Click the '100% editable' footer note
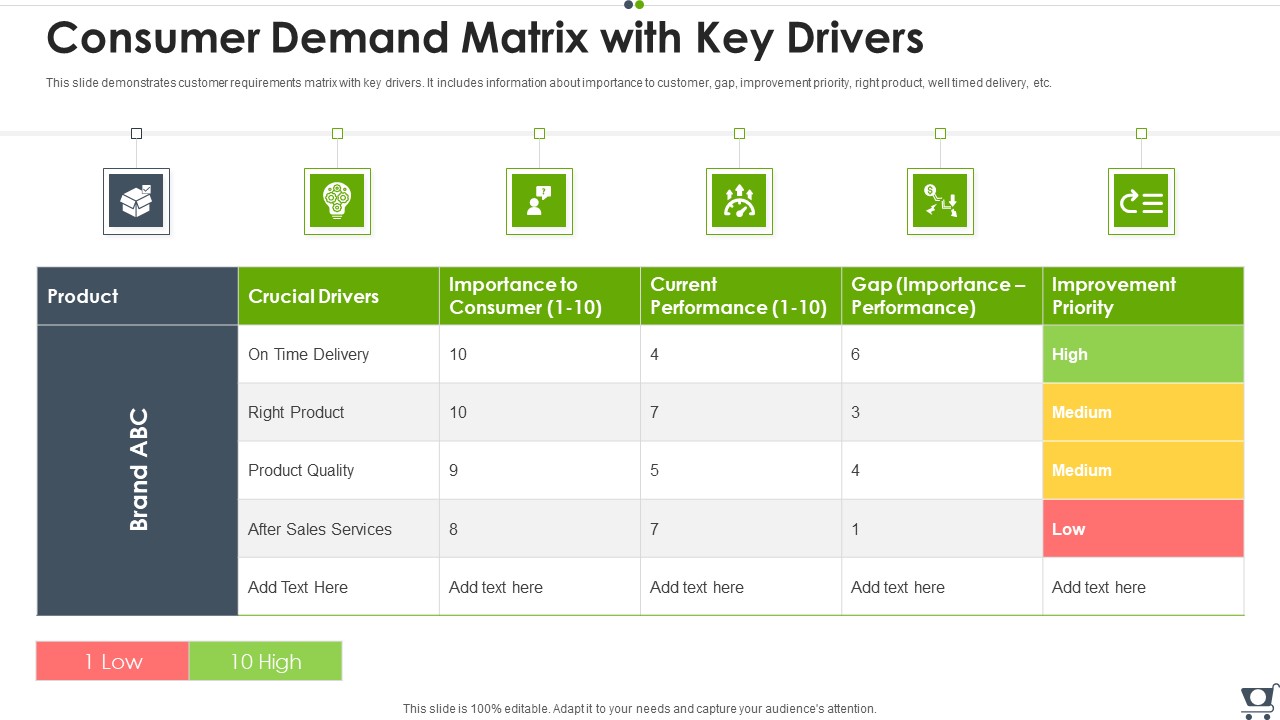The width and height of the screenshot is (1280, 720). [x=640, y=708]
